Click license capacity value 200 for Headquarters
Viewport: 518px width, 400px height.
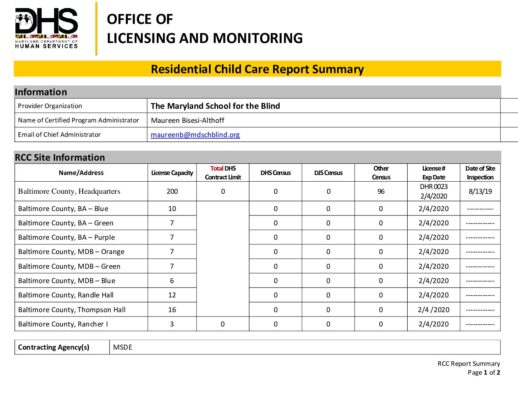[172, 191]
